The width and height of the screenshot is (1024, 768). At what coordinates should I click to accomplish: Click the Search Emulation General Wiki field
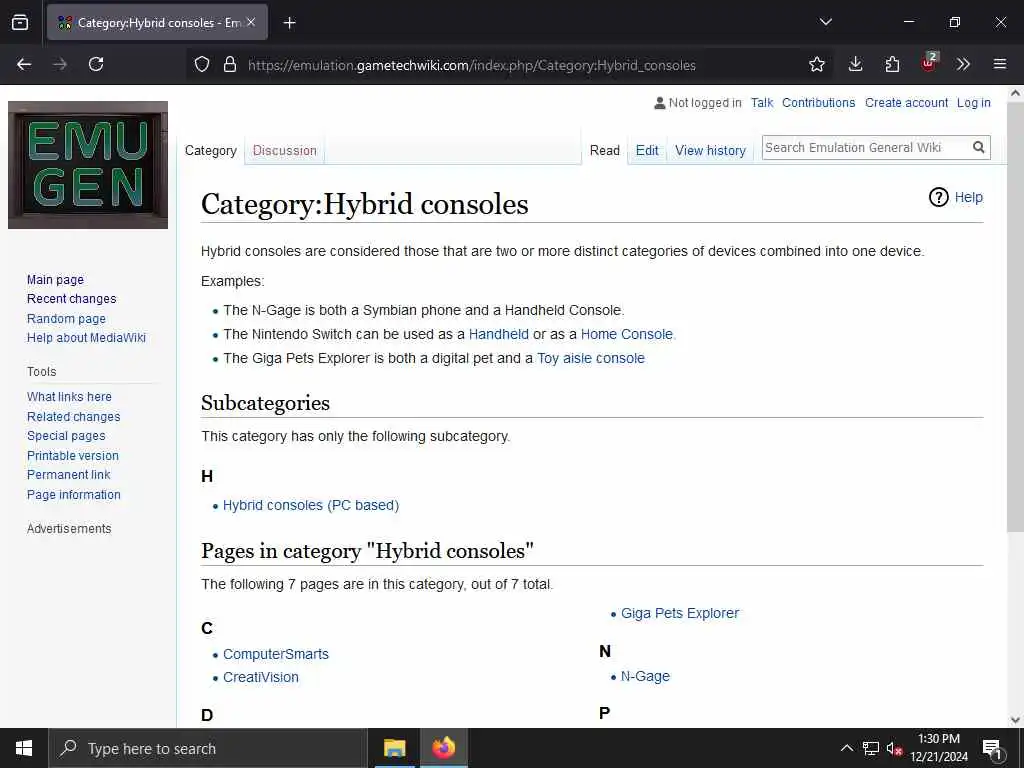865,148
